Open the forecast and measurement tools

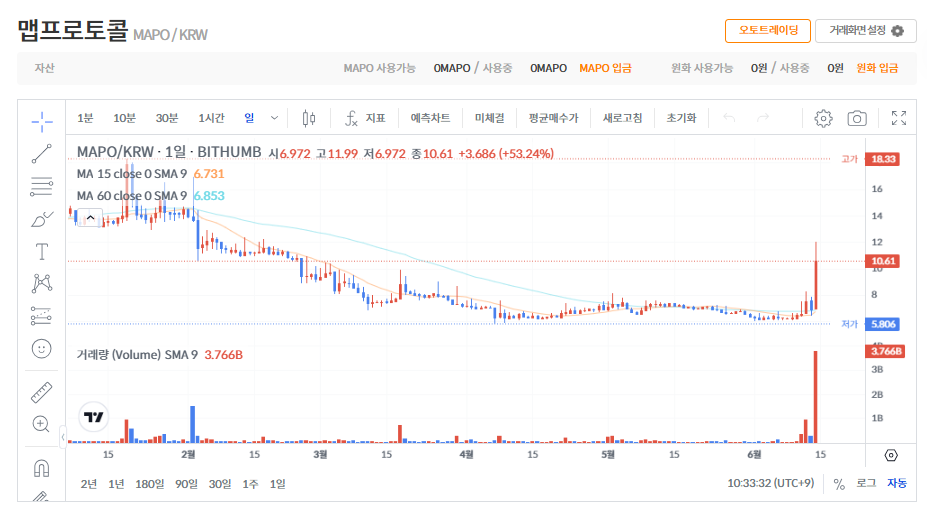[x=41, y=316]
